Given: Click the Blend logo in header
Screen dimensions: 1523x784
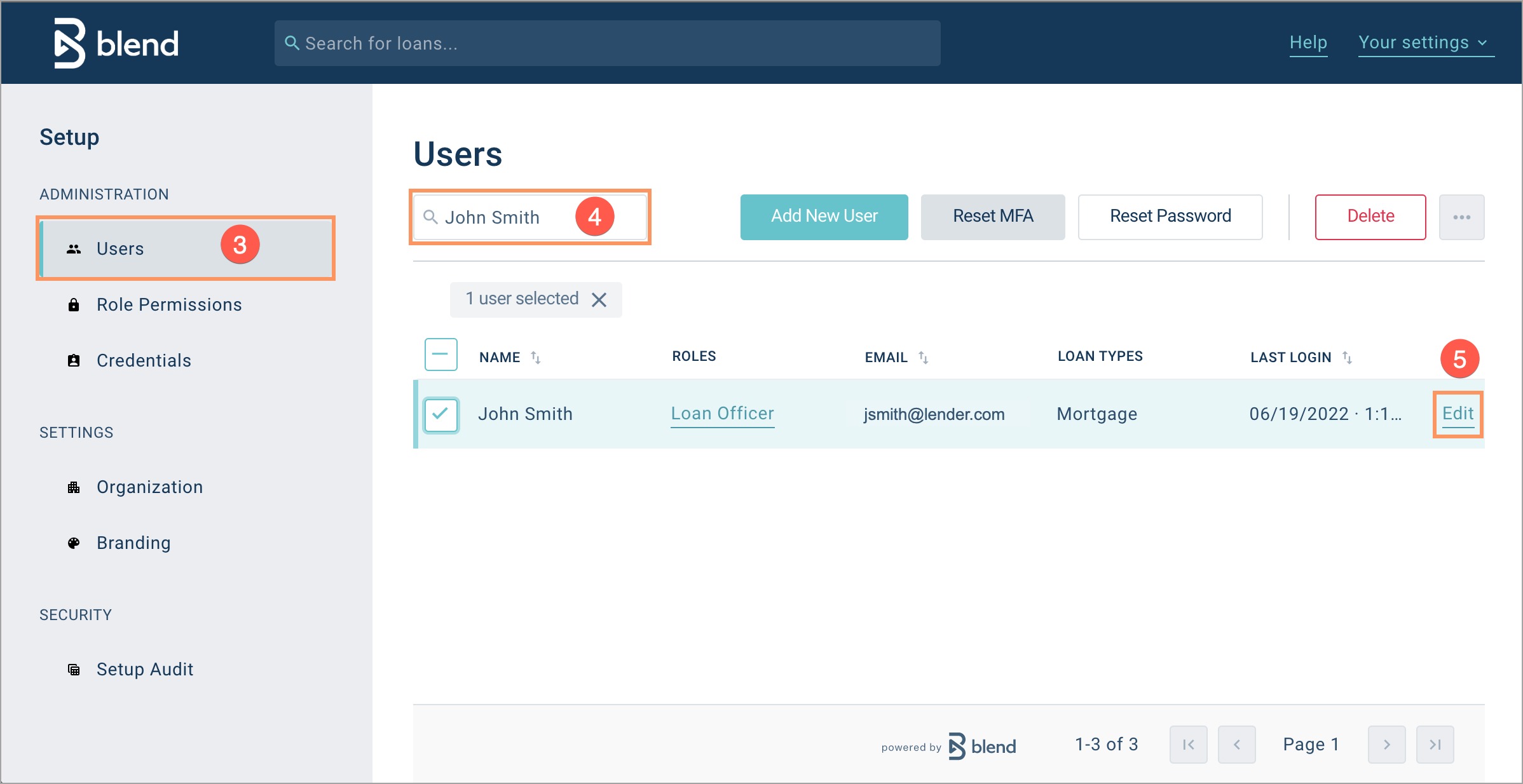Looking at the screenshot, I should click(116, 43).
